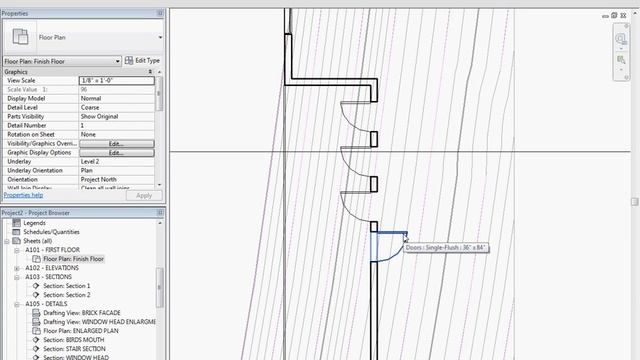Image resolution: width=640 pixels, height=360 pixels.
Task: Click the Section 2 section icon
Action: 36,295
